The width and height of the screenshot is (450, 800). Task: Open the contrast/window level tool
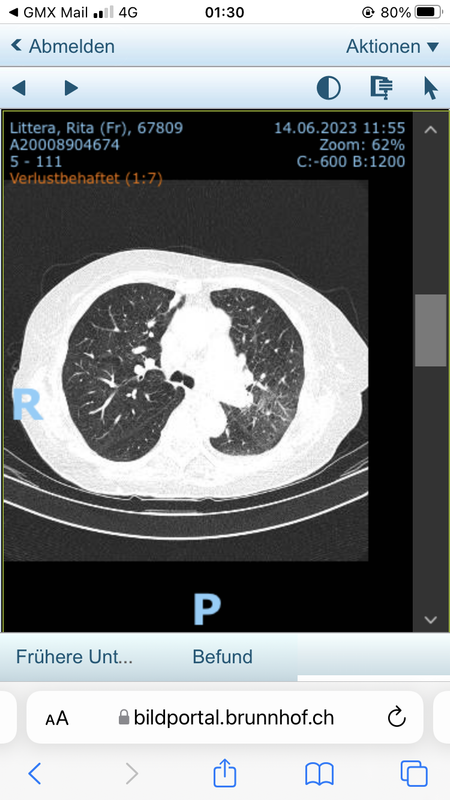tap(329, 88)
